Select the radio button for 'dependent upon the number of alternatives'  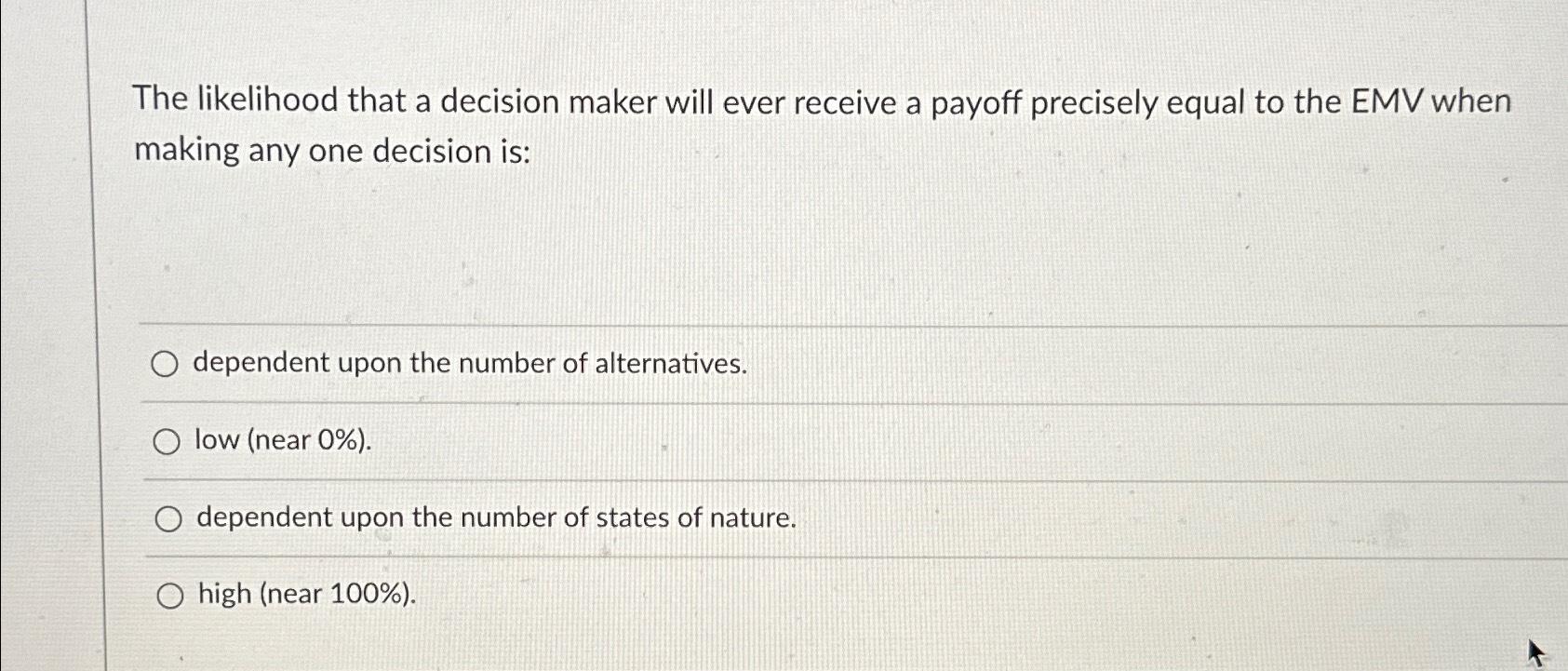point(168,364)
